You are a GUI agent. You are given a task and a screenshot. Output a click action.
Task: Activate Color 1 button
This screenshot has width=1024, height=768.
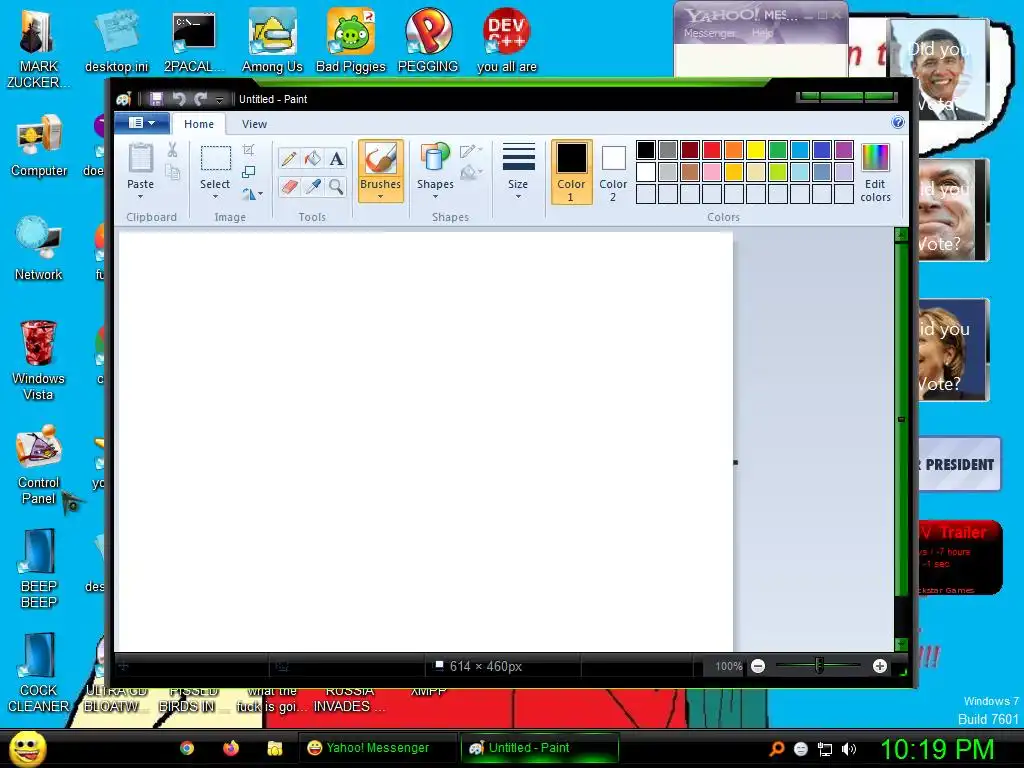point(571,172)
